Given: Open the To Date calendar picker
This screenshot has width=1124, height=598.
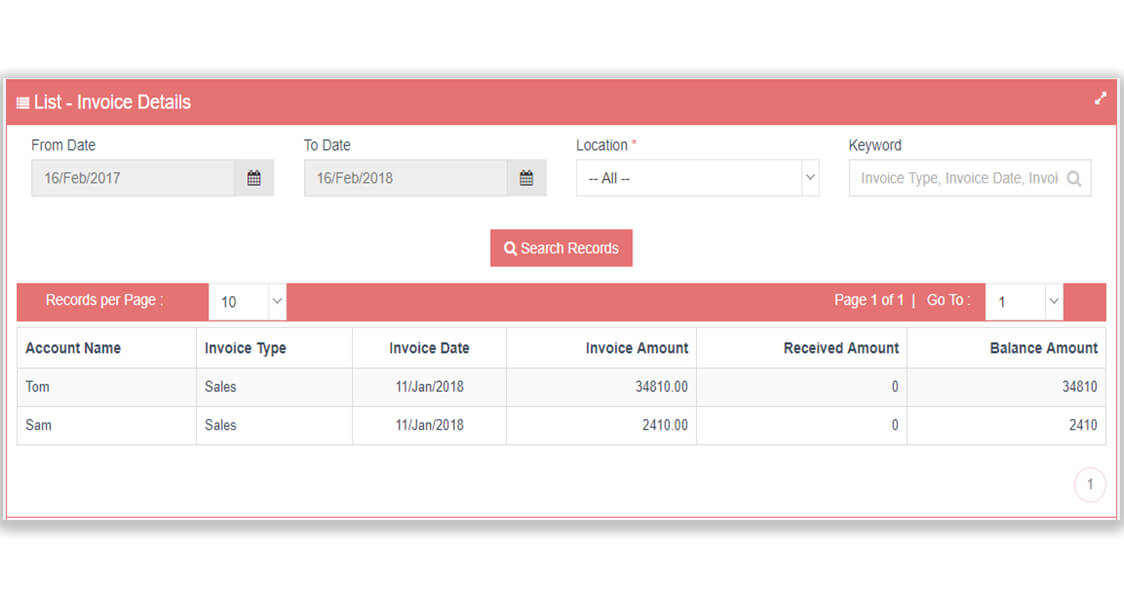Looking at the screenshot, I should pos(527,177).
